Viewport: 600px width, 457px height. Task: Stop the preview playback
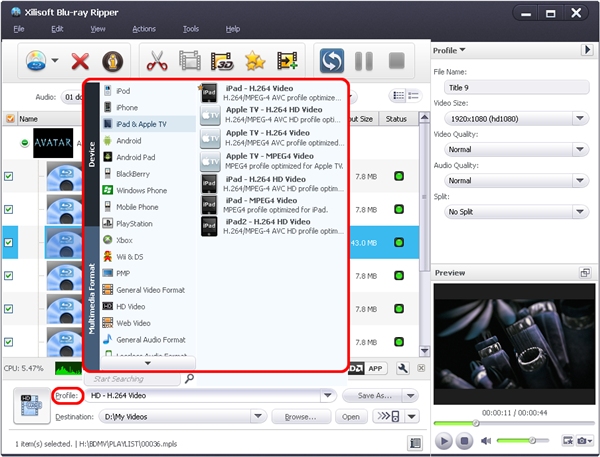click(x=464, y=441)
